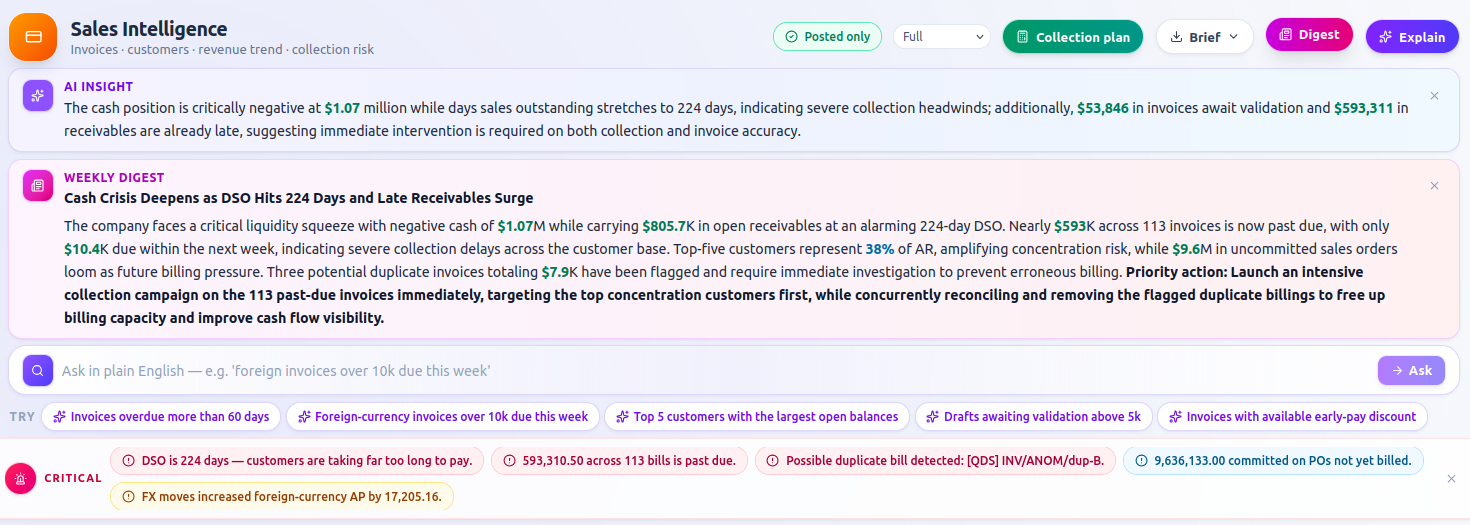This screenshot has height=525, width=1470.
Task: Click the Weekly Digest newspaper icon
Action: 38,185
